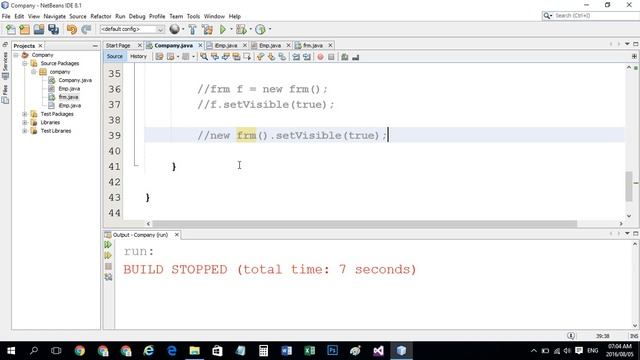Click the Windows Start button
Screen dimensions: 640x360
11,351
